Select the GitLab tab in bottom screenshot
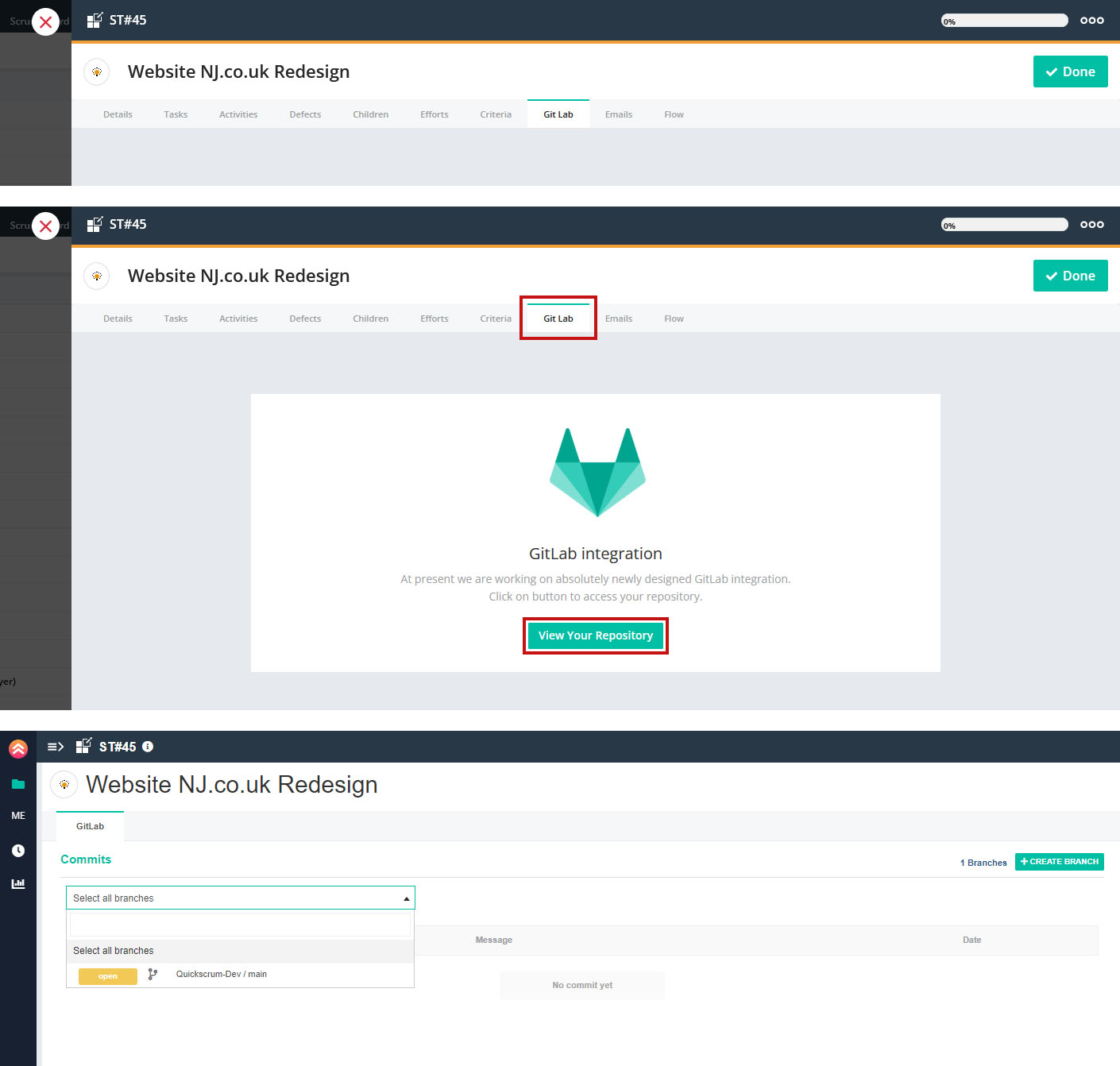The height and width of the screenshot is (1066, 1120). click(90, 826)
